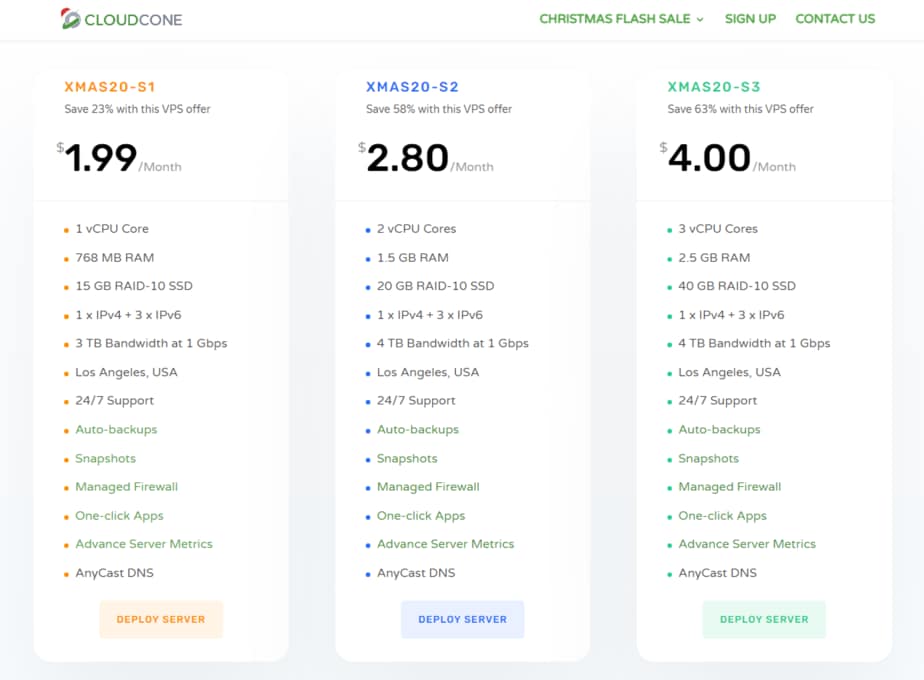Click the CloudCone logo icon
Image resolution: width=924 pixels, height=680 pixels.
(x=71, y=19)
